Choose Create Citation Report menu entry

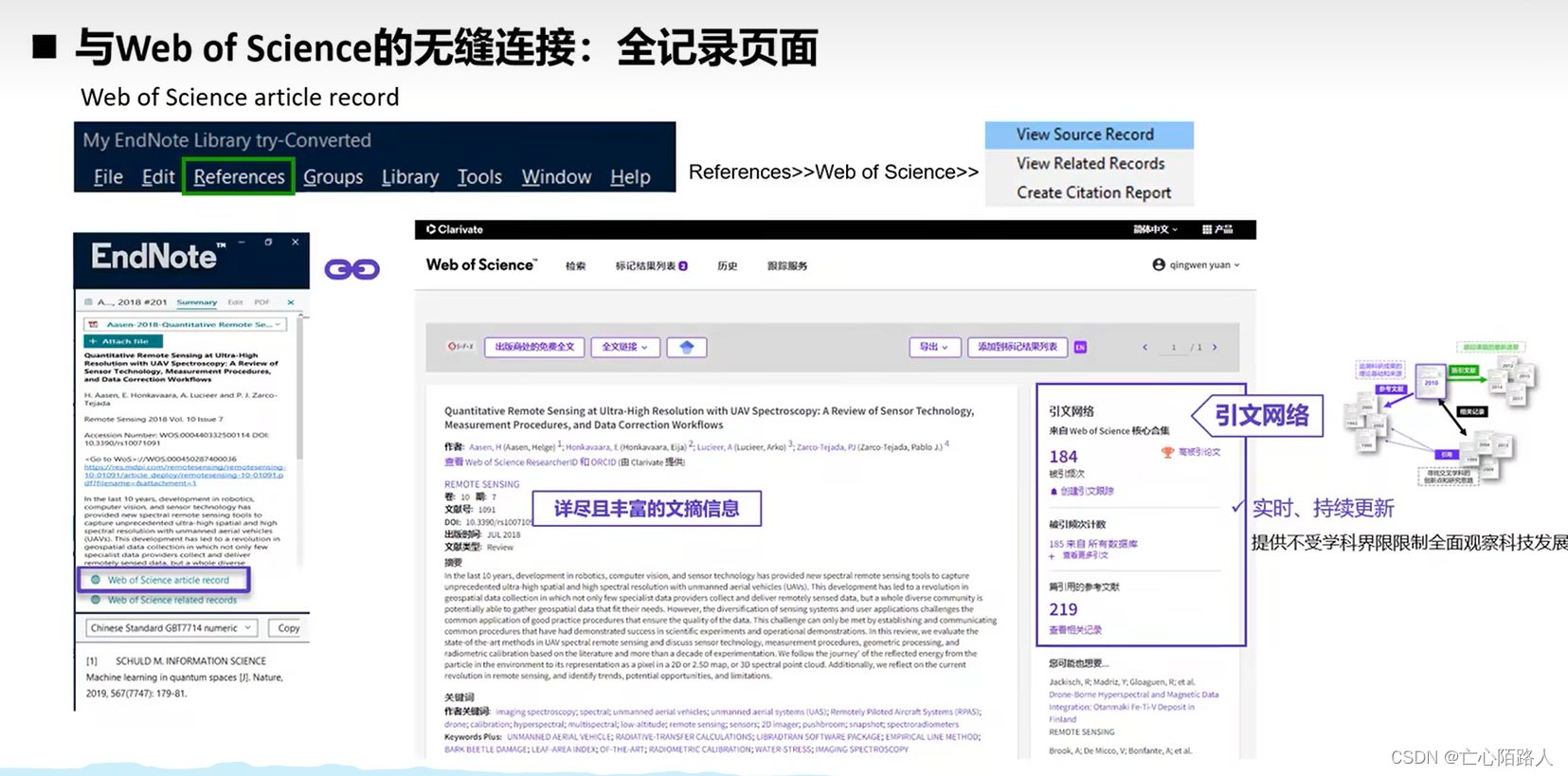[x=1089, y=192]
